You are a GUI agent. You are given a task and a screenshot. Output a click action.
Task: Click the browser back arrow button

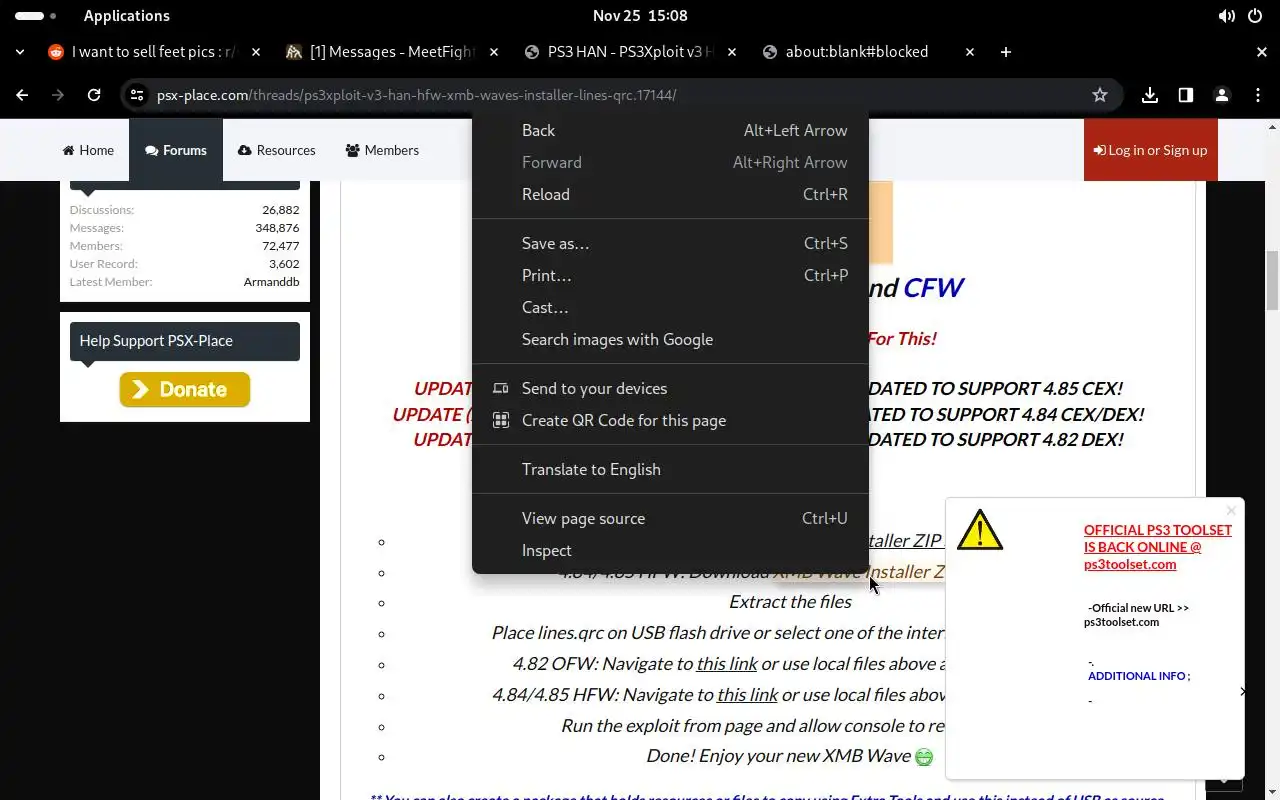[22, 95]
